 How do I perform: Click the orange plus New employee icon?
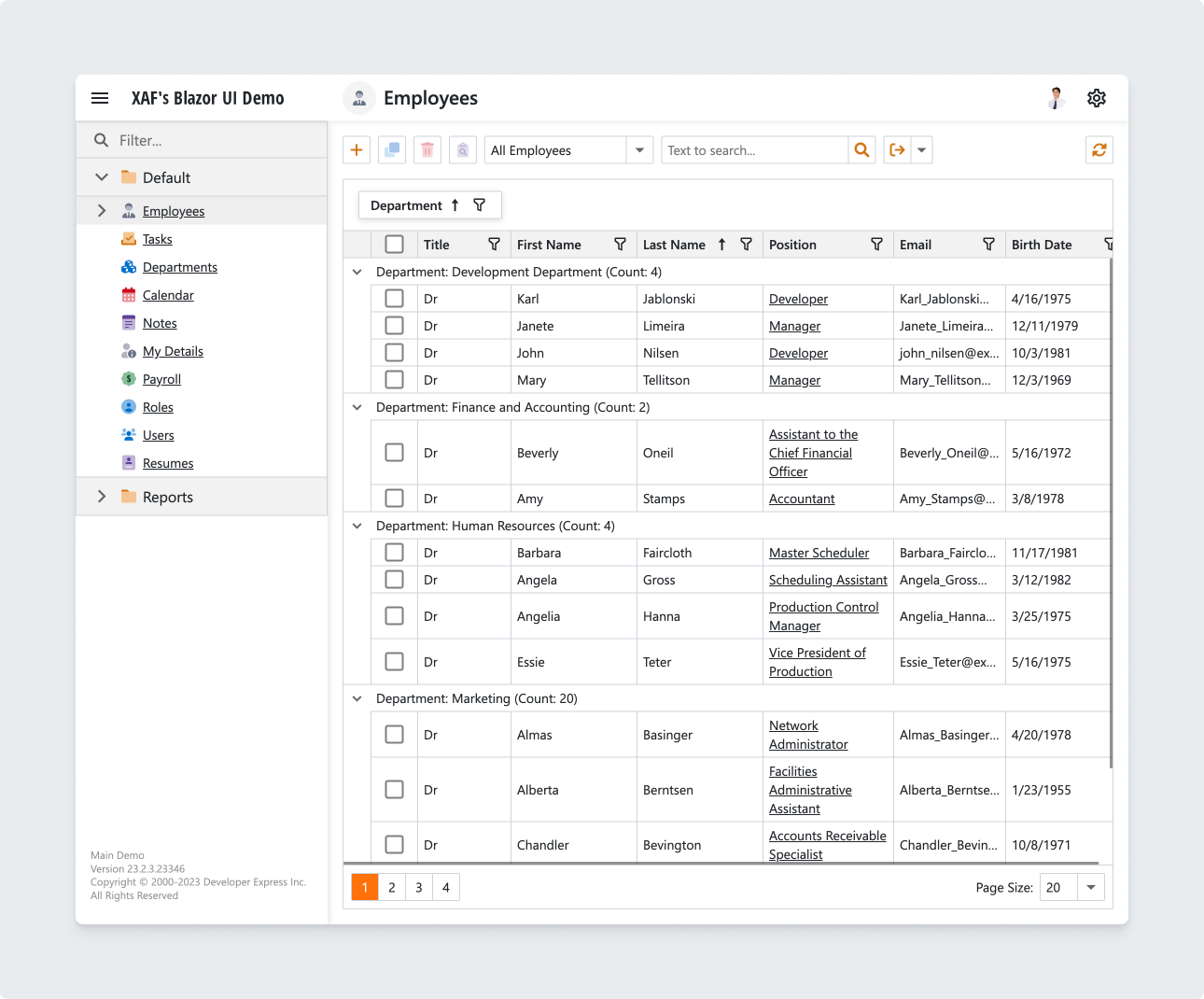point(357,150)
